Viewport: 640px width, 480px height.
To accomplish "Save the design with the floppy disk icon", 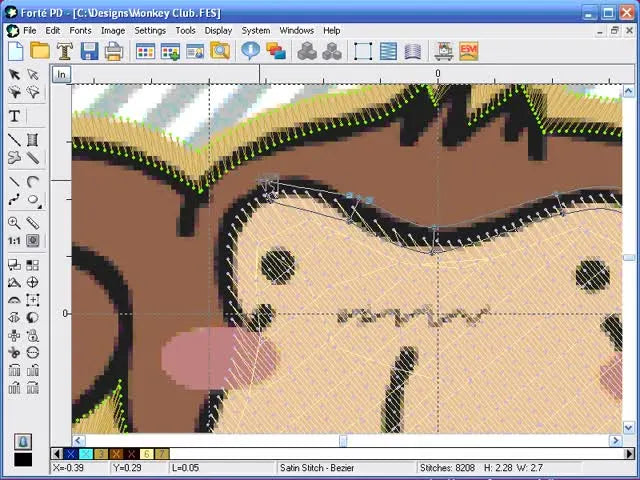I will (x=89, y=51).
